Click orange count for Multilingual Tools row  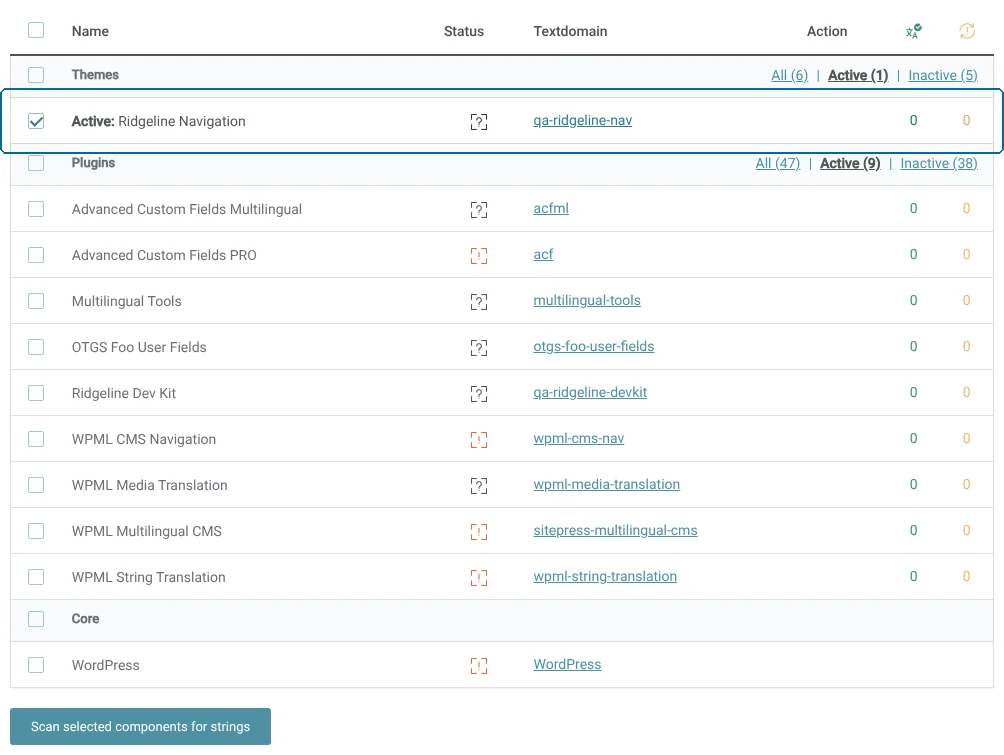(967, 300)
